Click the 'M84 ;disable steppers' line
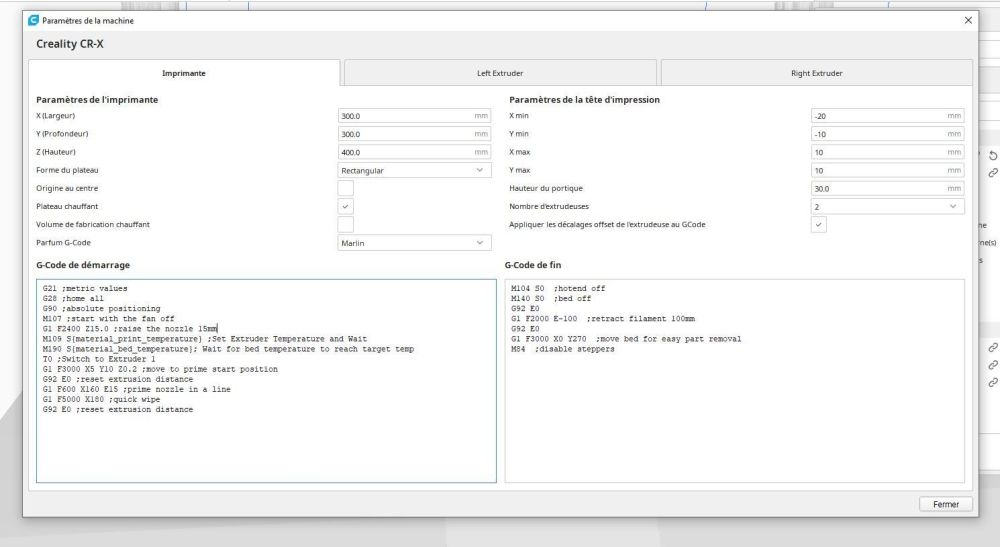The width and height of the screenshot is (1000, 547). (562, 349)
